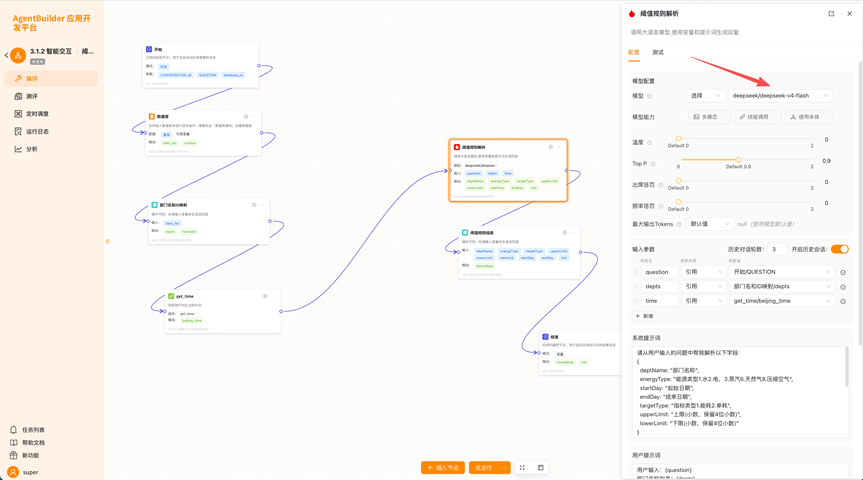Click the super user avatar

13,472
